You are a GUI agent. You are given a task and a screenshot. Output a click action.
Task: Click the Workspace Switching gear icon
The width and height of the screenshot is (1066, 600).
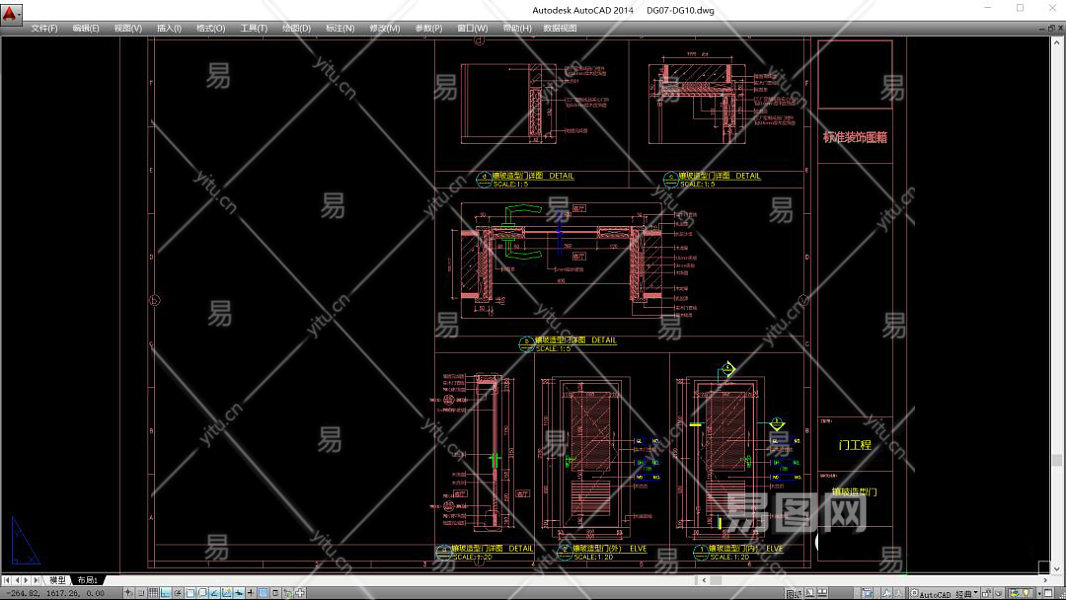[914, 593]
